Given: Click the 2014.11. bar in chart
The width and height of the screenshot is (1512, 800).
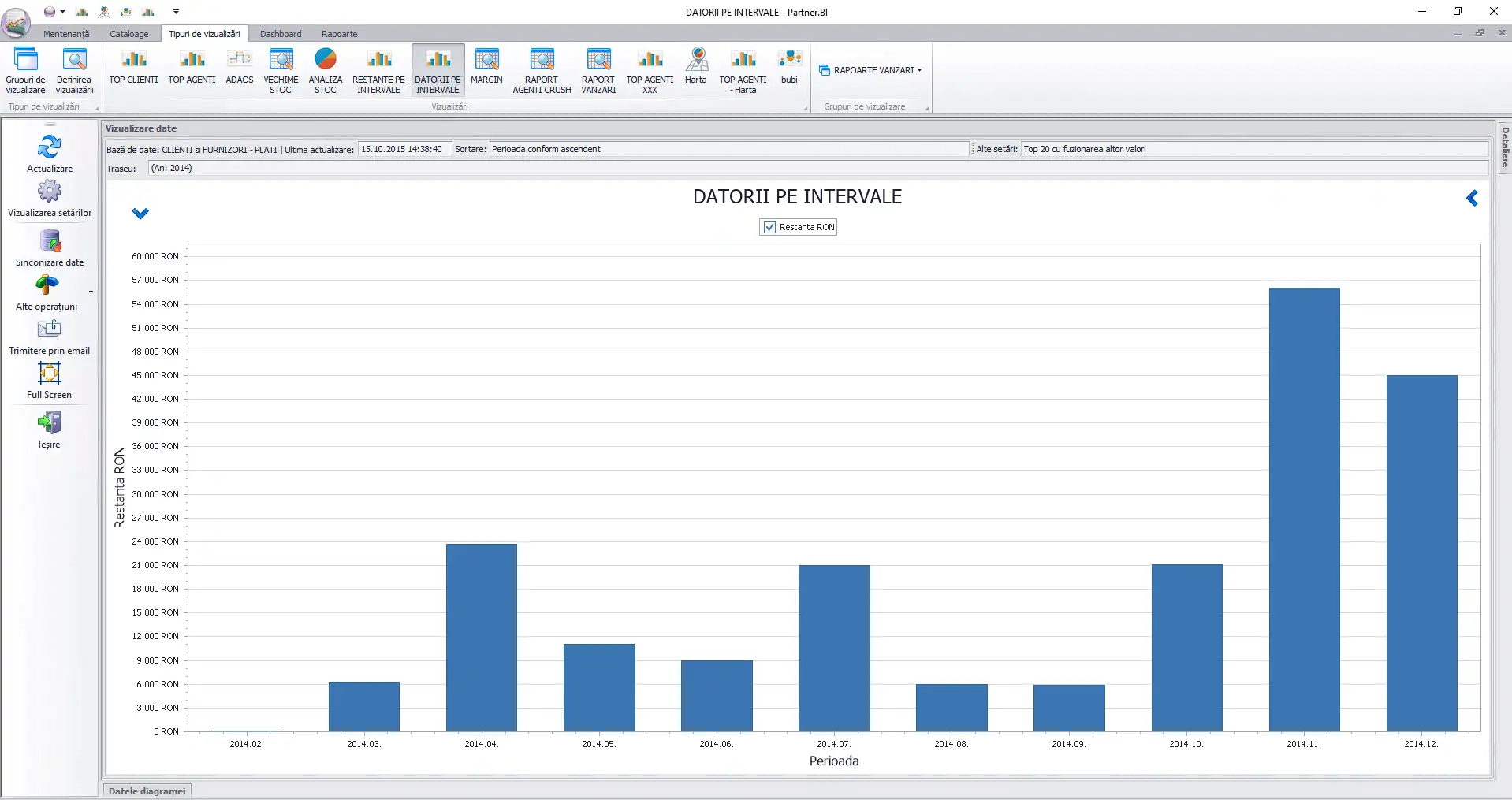Looking at the screenshot, I should point(1304,509).
